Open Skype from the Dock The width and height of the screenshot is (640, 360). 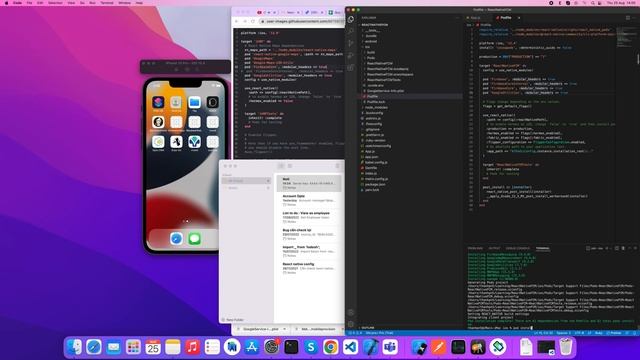[x=311, y=347]
